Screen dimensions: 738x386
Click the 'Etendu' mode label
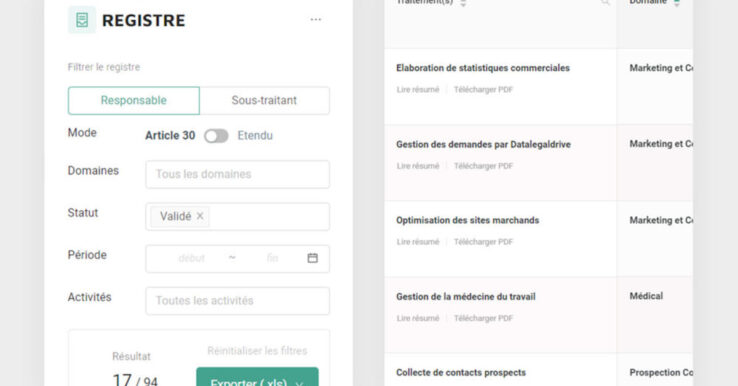click(255, 136)
